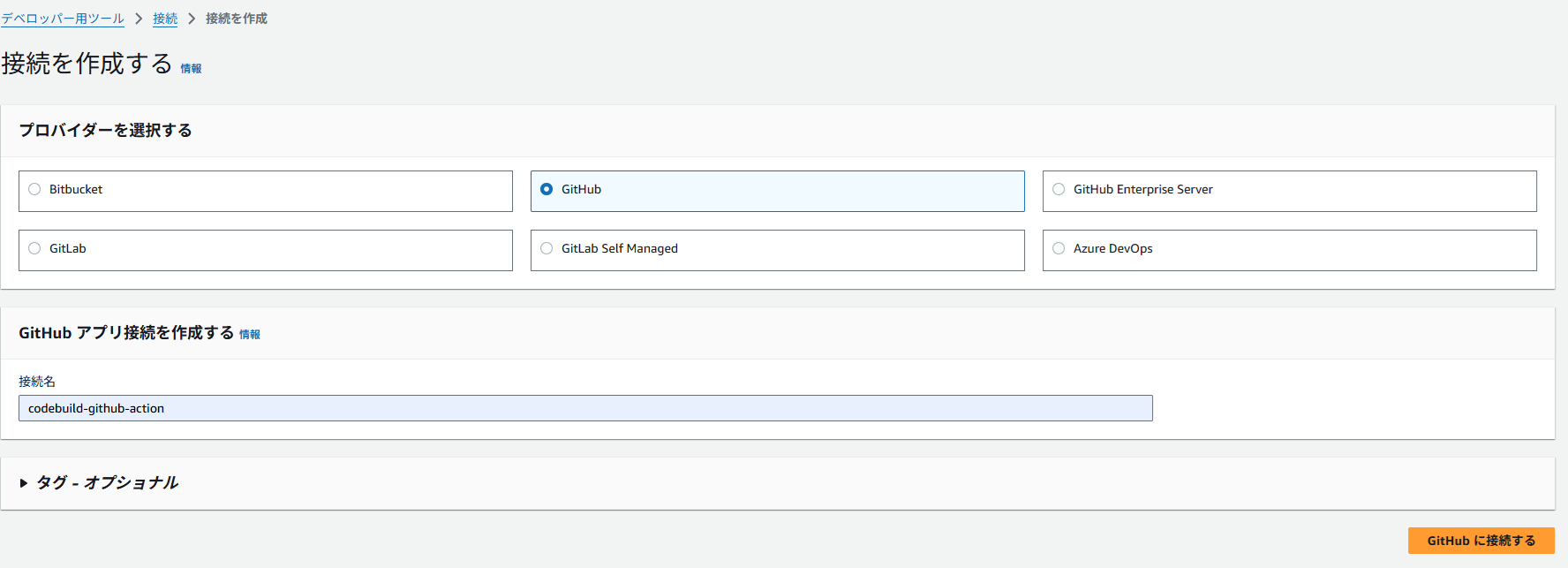
Task: Choose GitHub Enterprise Server provider option
Action: (1059, 189)
